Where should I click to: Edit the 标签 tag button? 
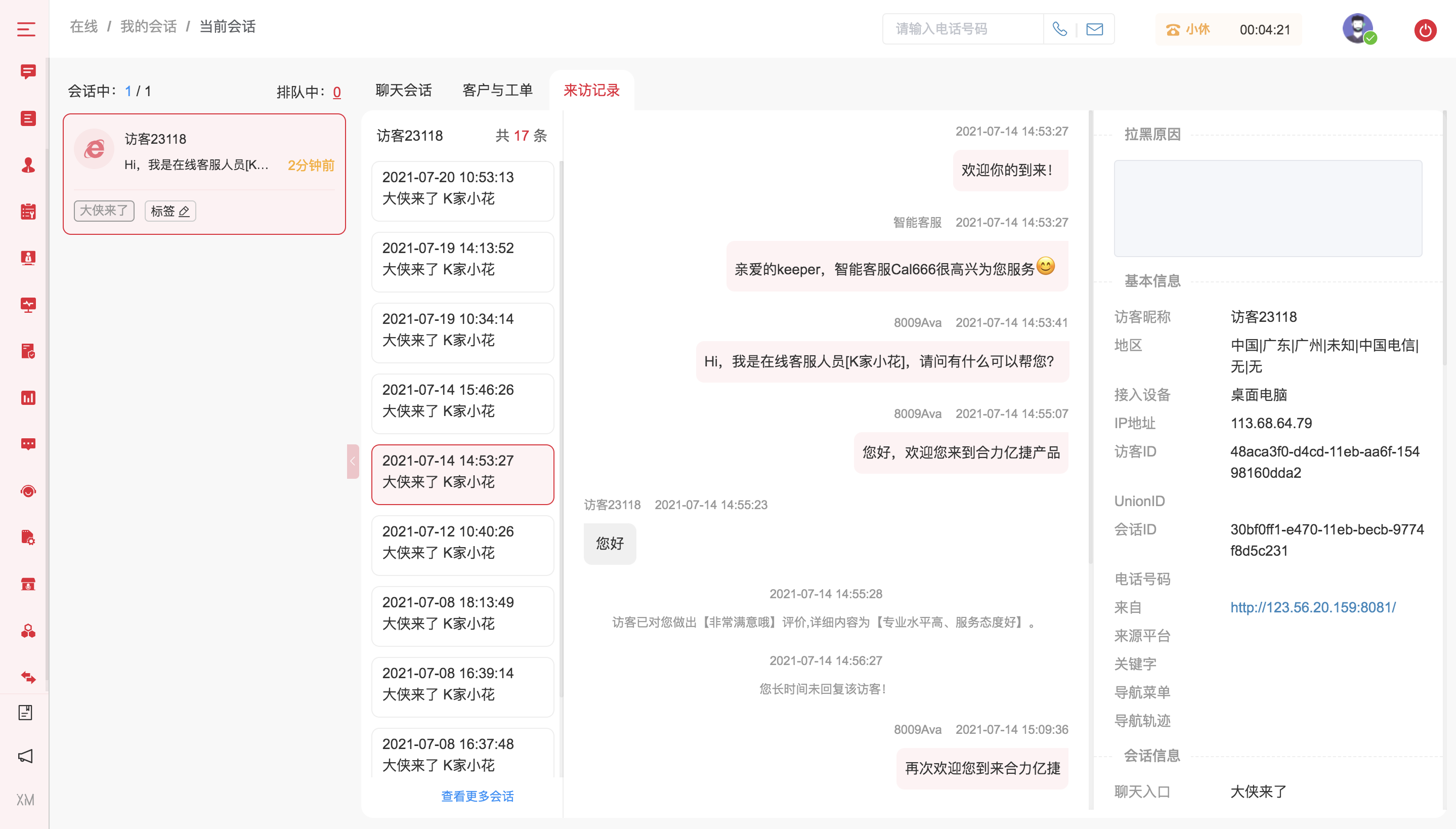[169, 211]
